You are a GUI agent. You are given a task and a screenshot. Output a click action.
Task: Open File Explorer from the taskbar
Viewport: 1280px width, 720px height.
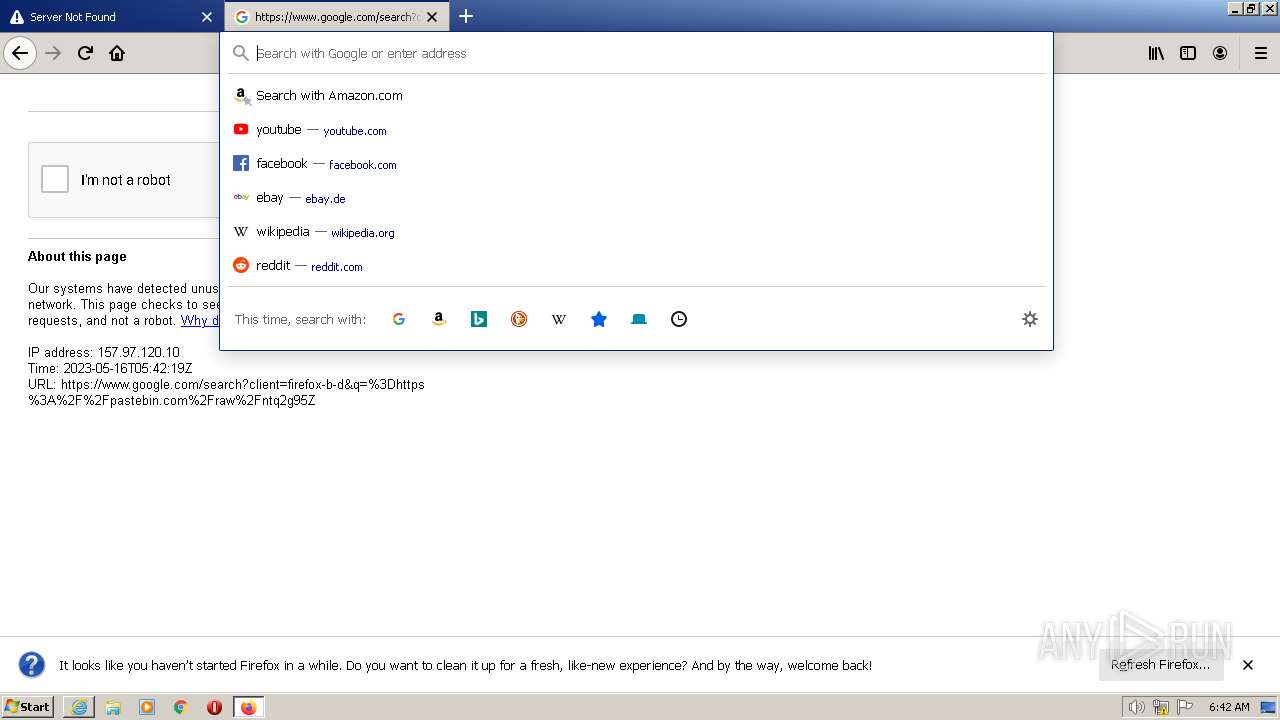[x=113, y=707]
